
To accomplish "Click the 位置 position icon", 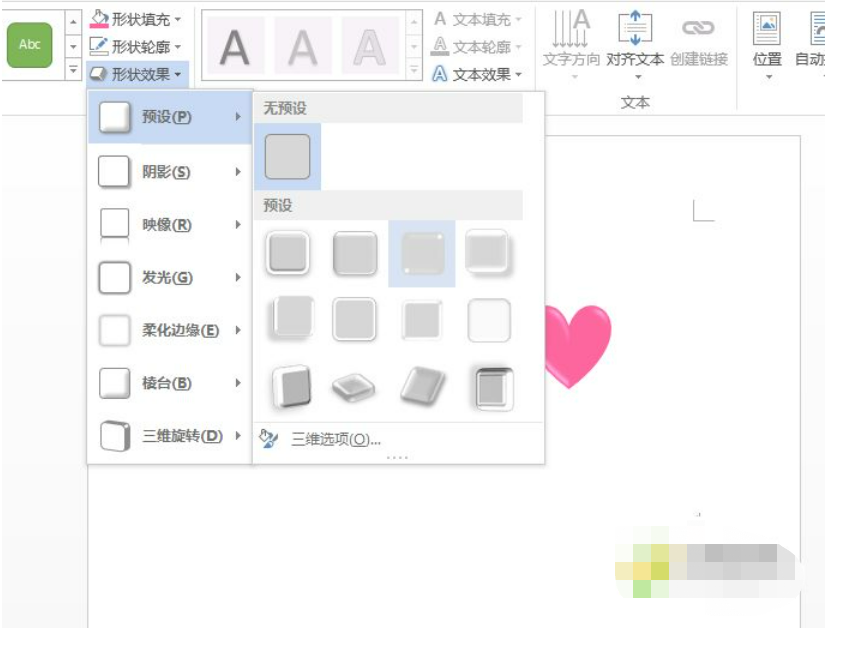I will click(767, 32).
